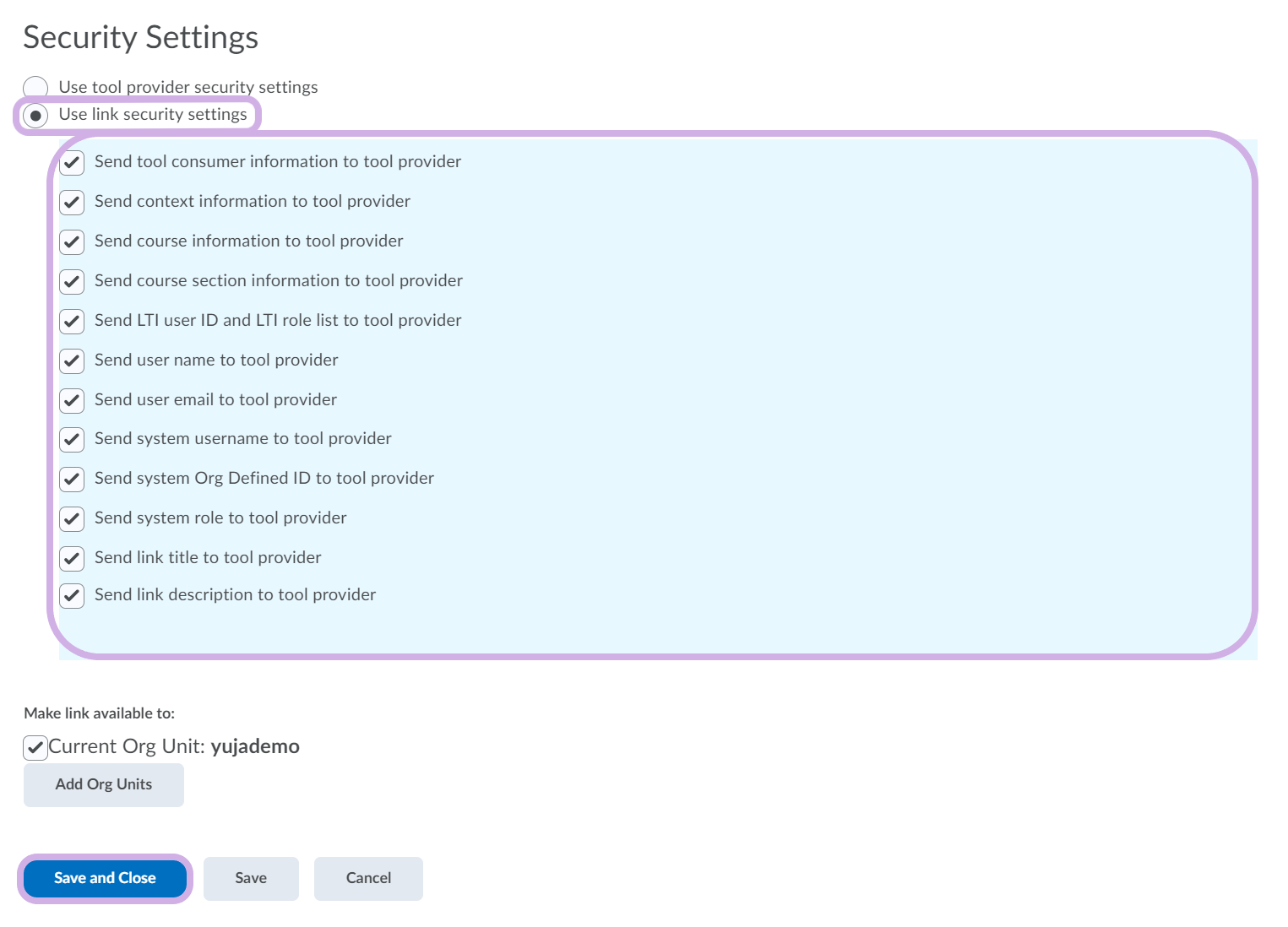
Task: Uncheck Send link title to tool provider
Action: pos(72,558)
